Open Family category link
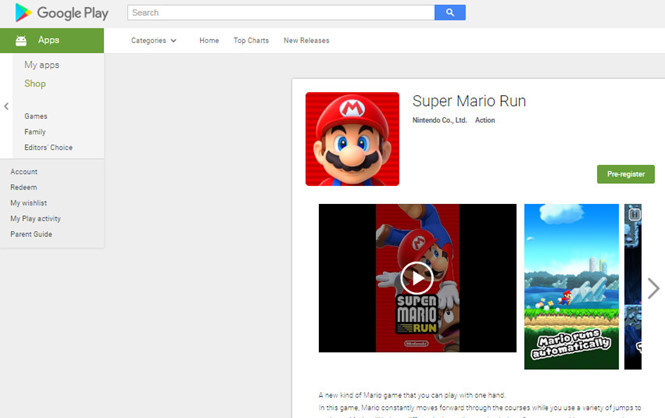665x418 pixels. [x=35, y=132]
